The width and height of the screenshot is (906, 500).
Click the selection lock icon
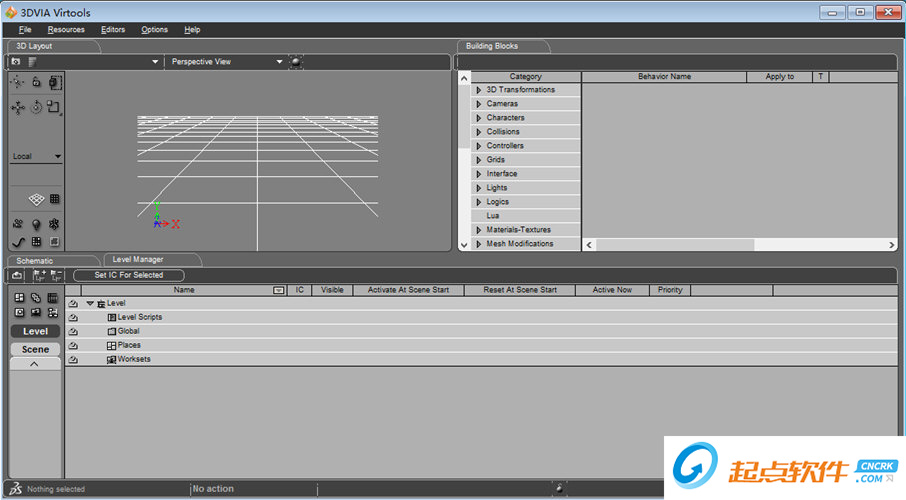[x=36, y=82]
